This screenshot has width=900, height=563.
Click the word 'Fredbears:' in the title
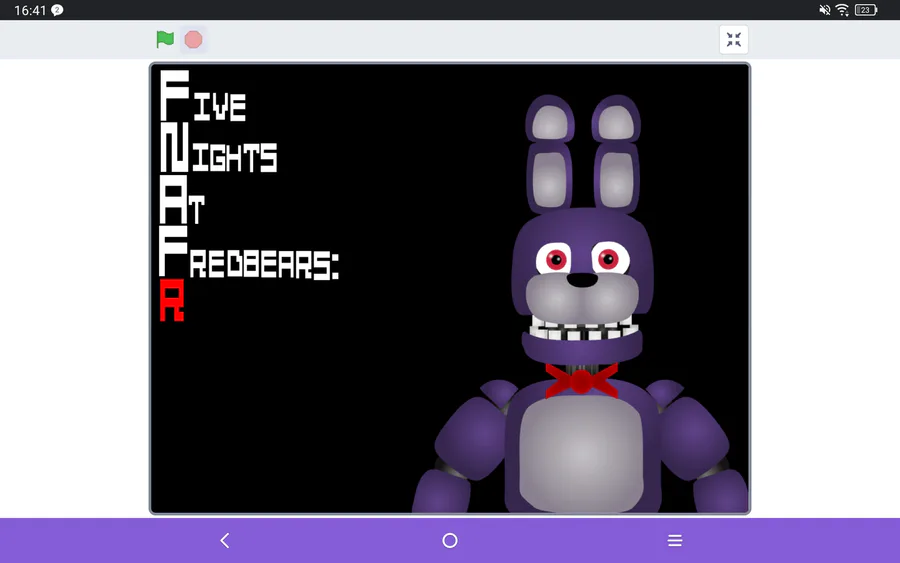pyautogui.click(x=249, y=253)
